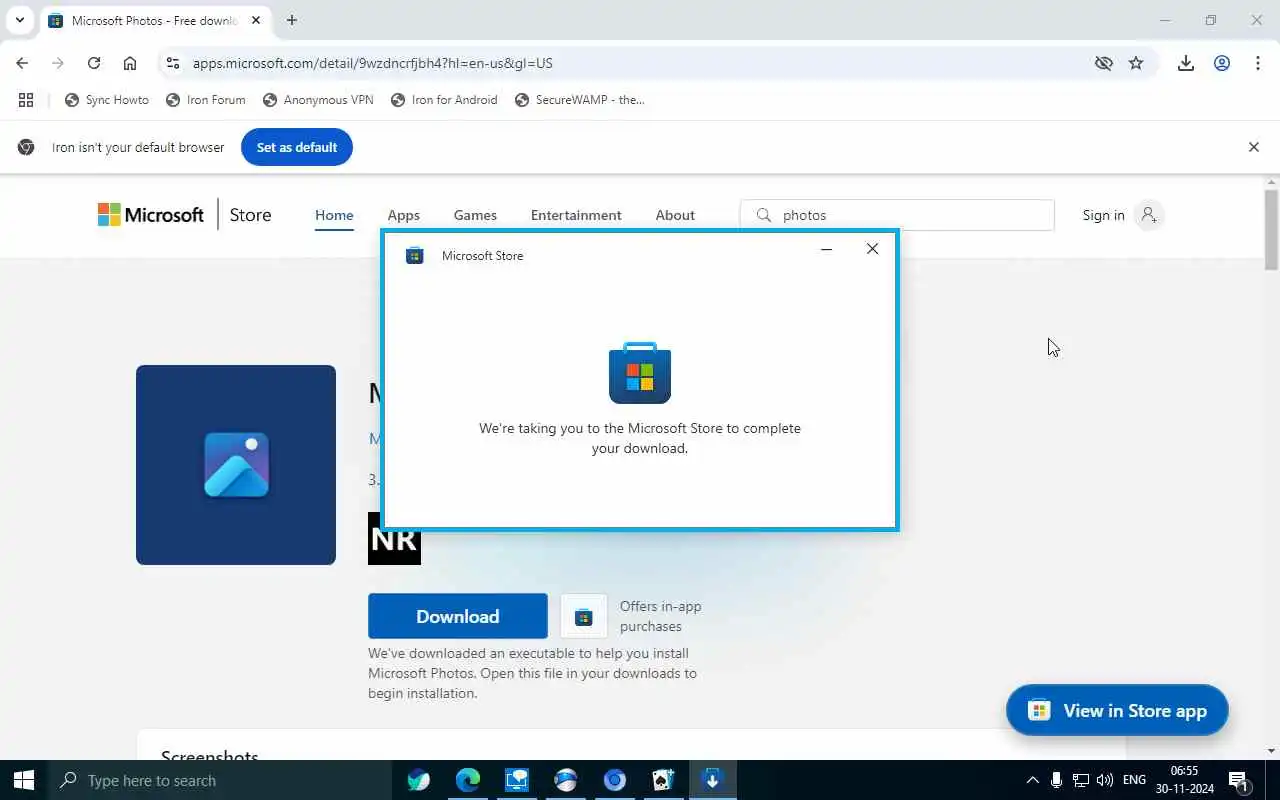Image resolution: width=1280 pixels, height=800 pixels.
Task: Open the Solitaire cards app in taskbar
Action: tap(663, 780)
